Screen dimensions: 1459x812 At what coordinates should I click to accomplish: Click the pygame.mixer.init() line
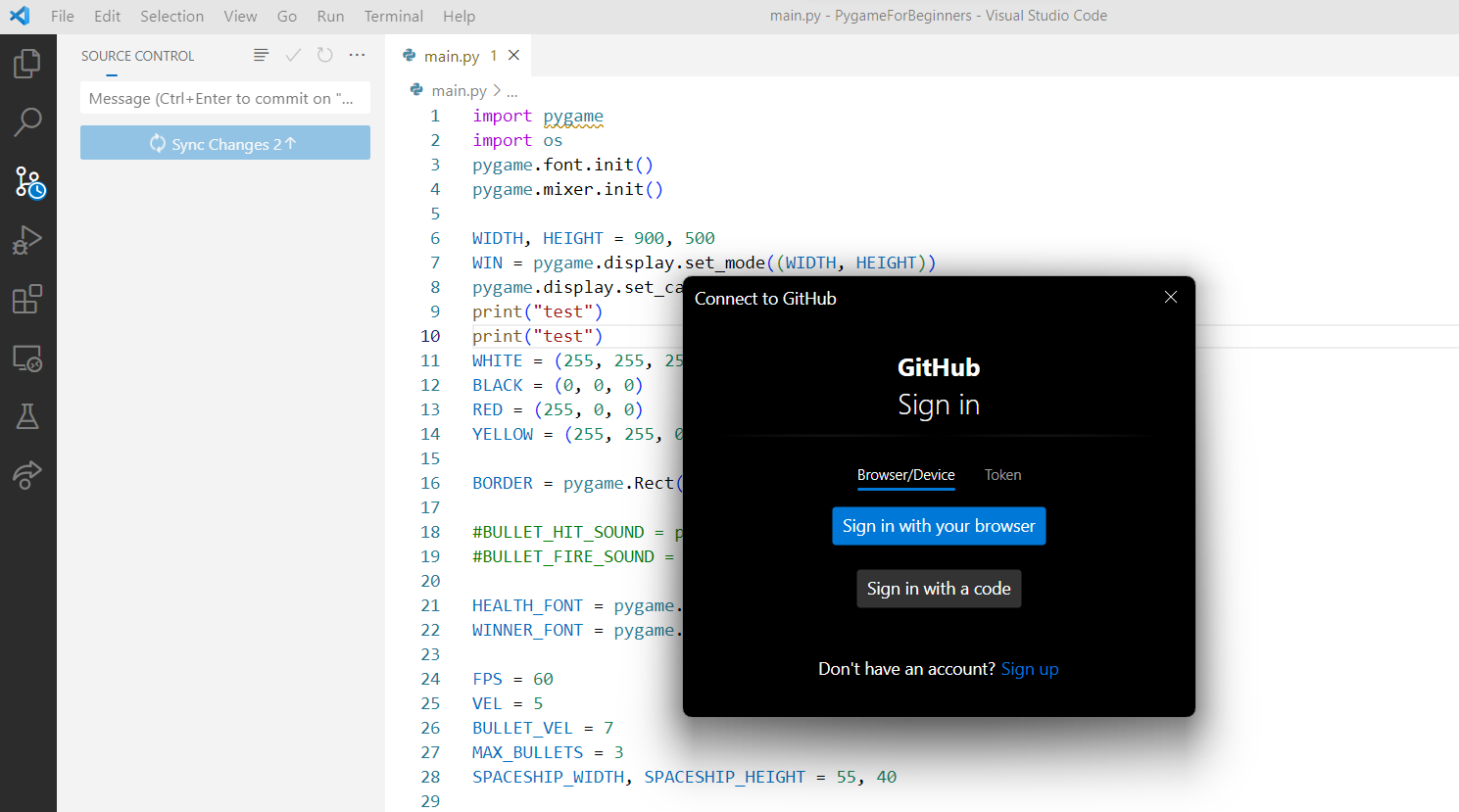[567, 189]
